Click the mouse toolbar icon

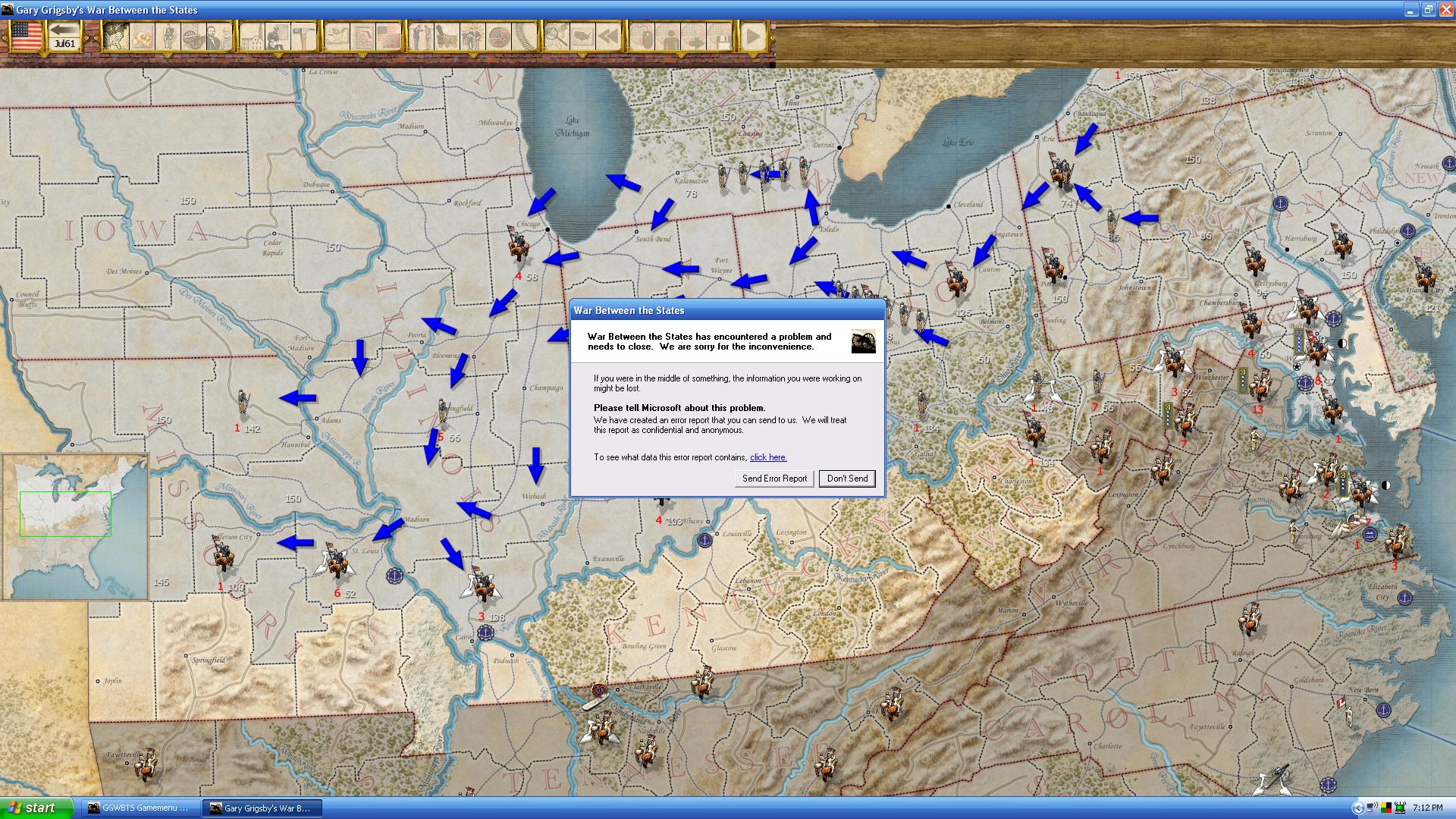(x=642, y=36)
